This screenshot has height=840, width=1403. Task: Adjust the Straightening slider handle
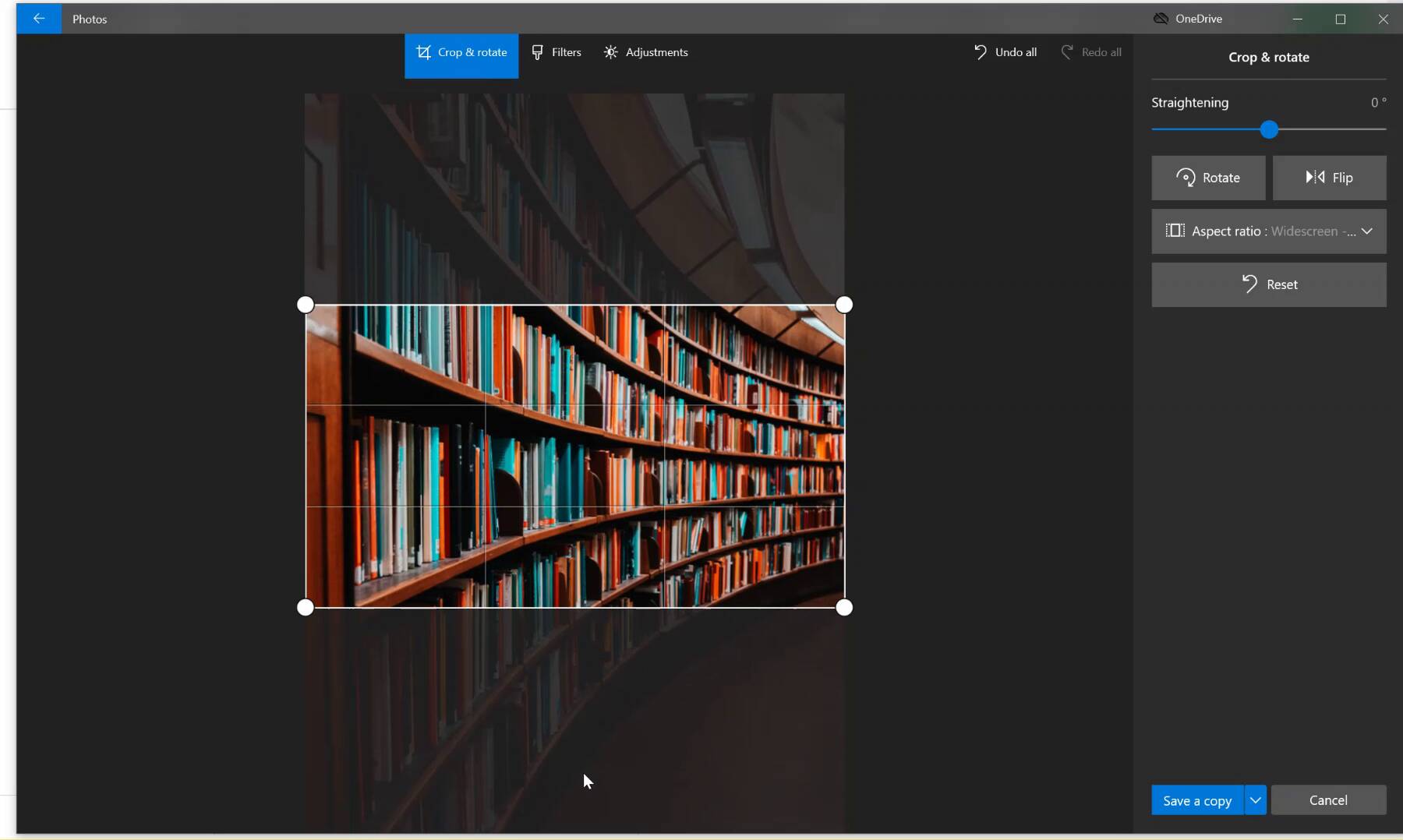tap(1270, 129)
